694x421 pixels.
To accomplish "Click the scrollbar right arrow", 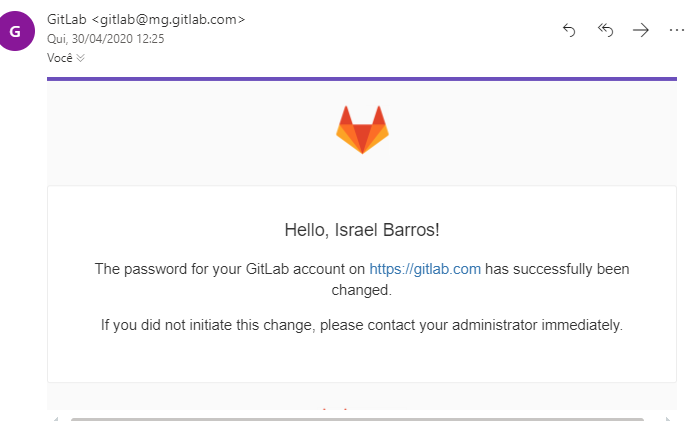I will (x=669, y=419).
